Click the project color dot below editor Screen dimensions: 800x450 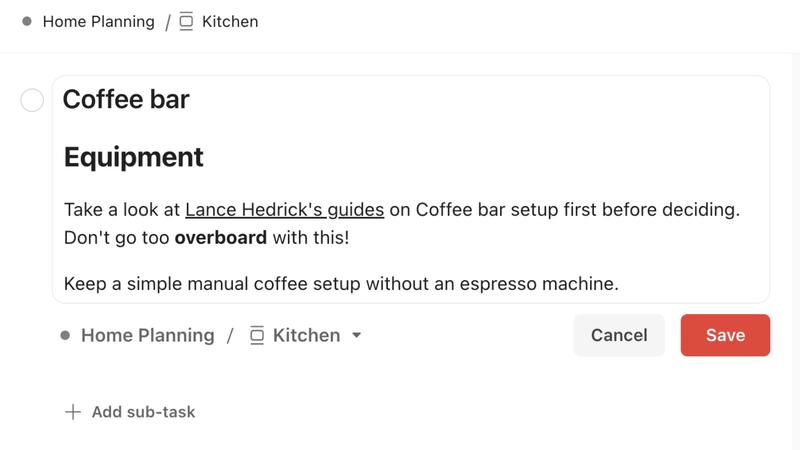pos(65,335)
